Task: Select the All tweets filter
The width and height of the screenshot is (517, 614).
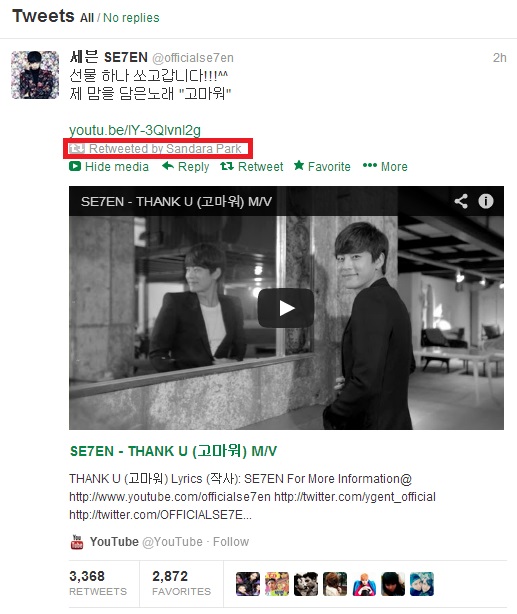Action: click(87, 18)
